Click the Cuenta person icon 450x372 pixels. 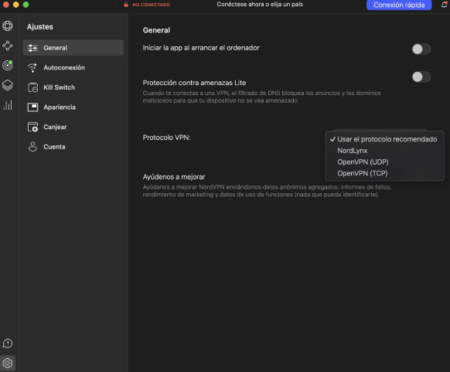[33, 147]
